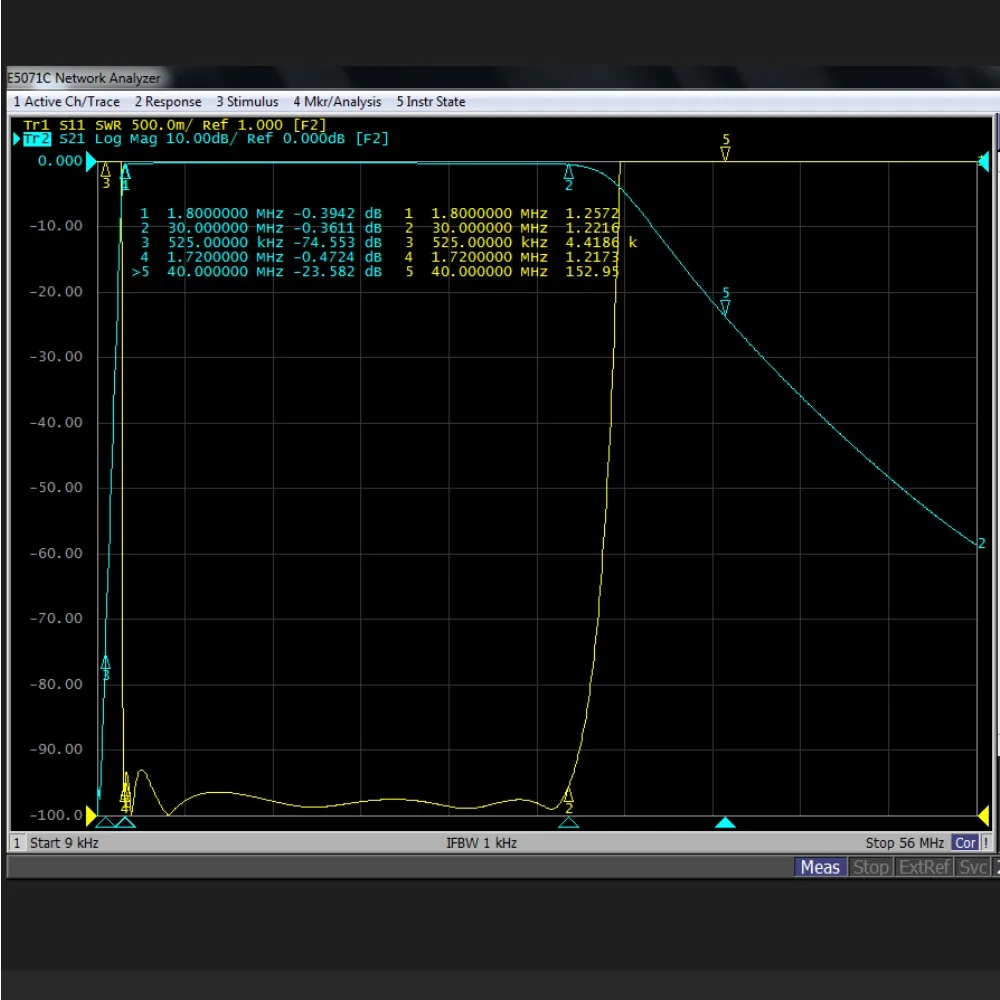
Task: Open the 4 Mkr/Analysis menu
Action: click(337, 101)
